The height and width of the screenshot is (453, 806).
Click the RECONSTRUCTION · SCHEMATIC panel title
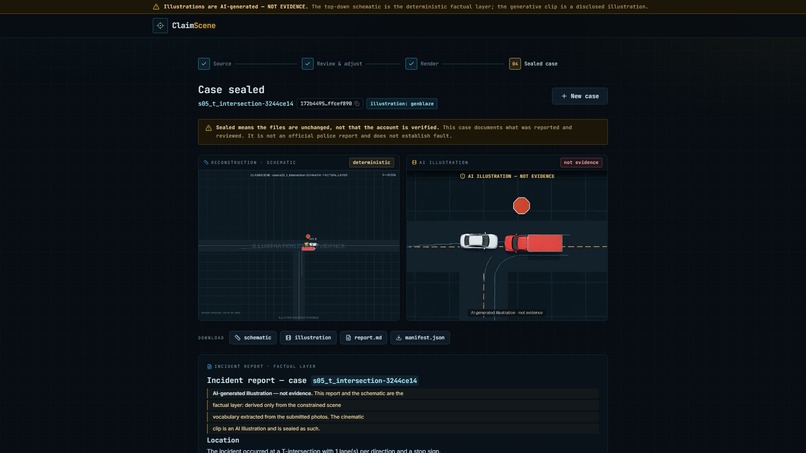pyautogui.click(x=253, y=162)
